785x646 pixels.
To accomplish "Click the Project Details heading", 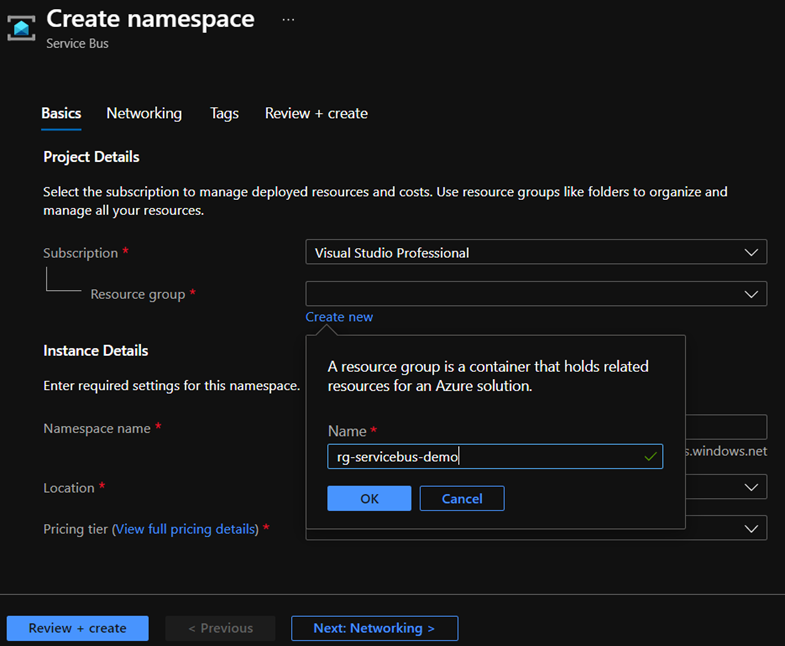I will coord(91,157).
